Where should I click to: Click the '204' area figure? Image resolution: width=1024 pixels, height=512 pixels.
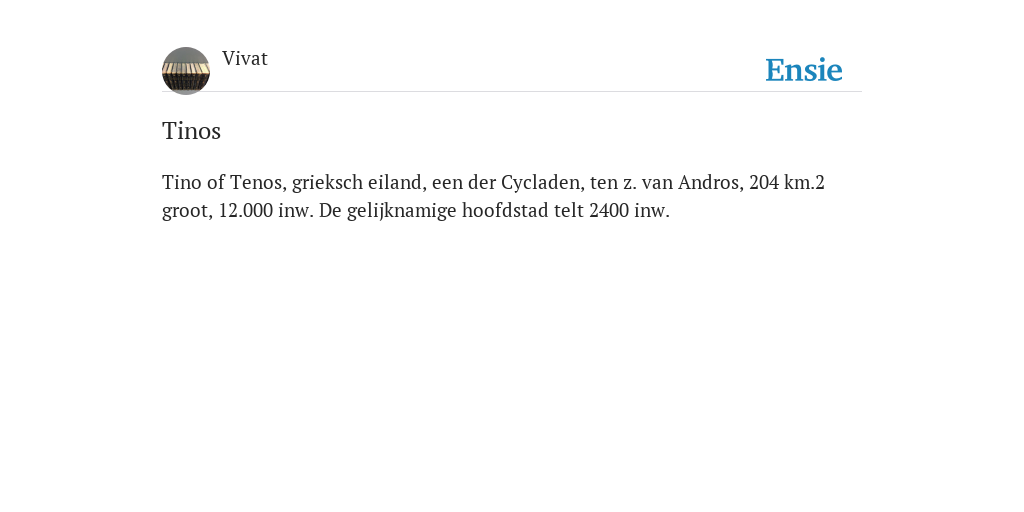(x=764, y=182)
